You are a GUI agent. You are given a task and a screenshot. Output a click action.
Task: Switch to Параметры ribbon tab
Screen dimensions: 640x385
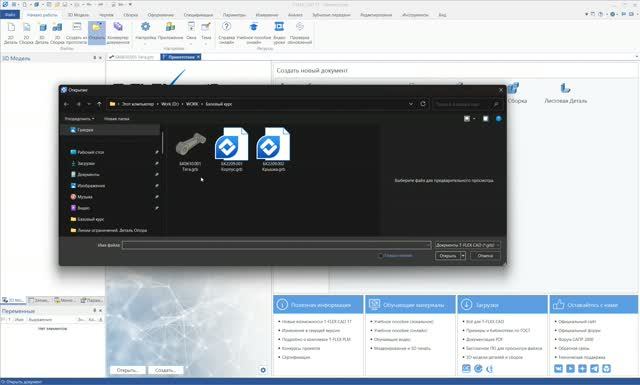pyautogui.click(x=234, y=15)
